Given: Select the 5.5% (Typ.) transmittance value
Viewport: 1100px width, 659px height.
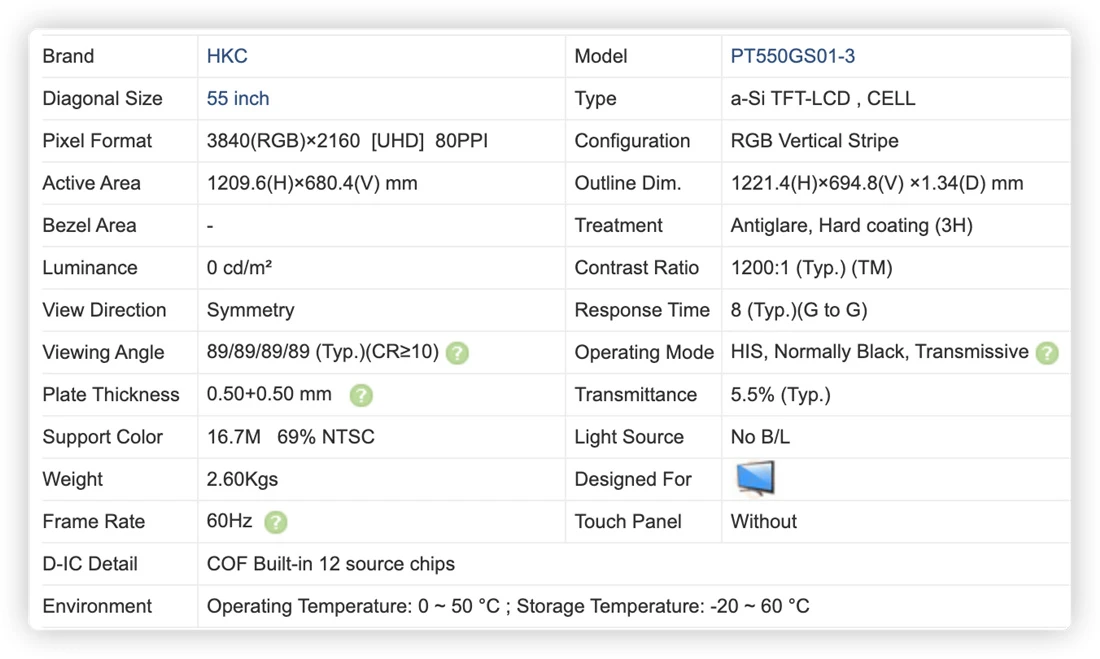Looking at the screenshot, I should coord(781,394).
